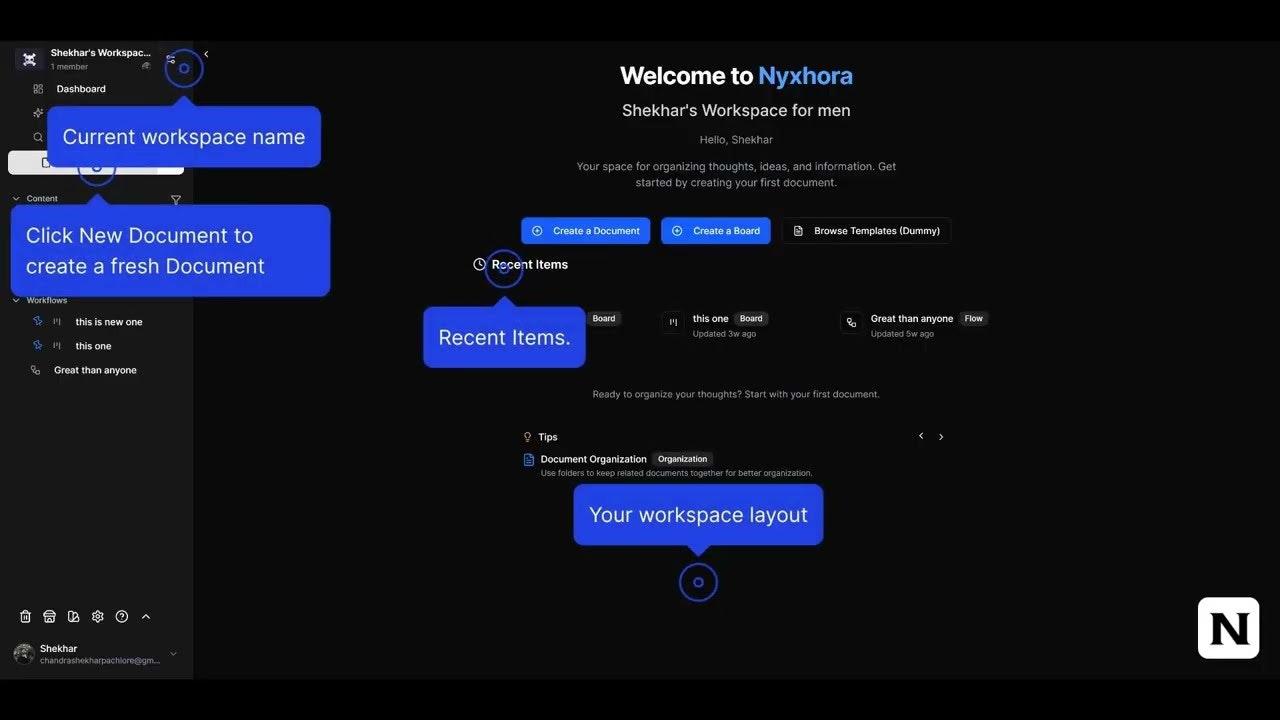Screen dimensions: 1280x720
Task: Click the Flow badge on 'Great than anyone' card
Action: pyautogui.click(x=974, y=319)
